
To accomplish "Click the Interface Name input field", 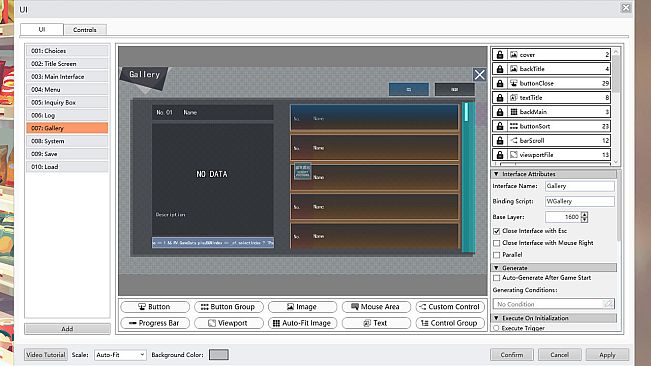I will [x=580, y=186].
